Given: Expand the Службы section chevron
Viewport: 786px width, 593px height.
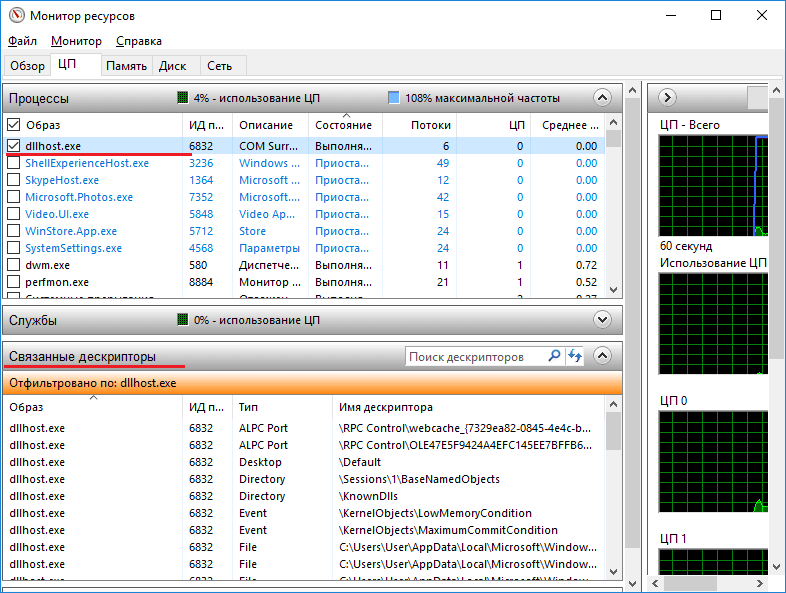Looking at the screenshot, I should pos(602,319).
